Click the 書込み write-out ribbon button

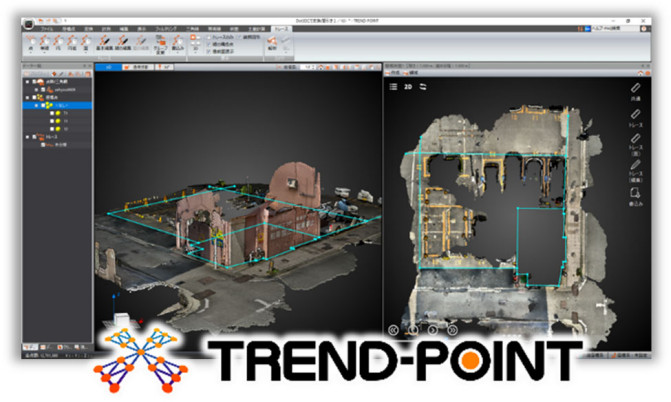tap(178, 43)
